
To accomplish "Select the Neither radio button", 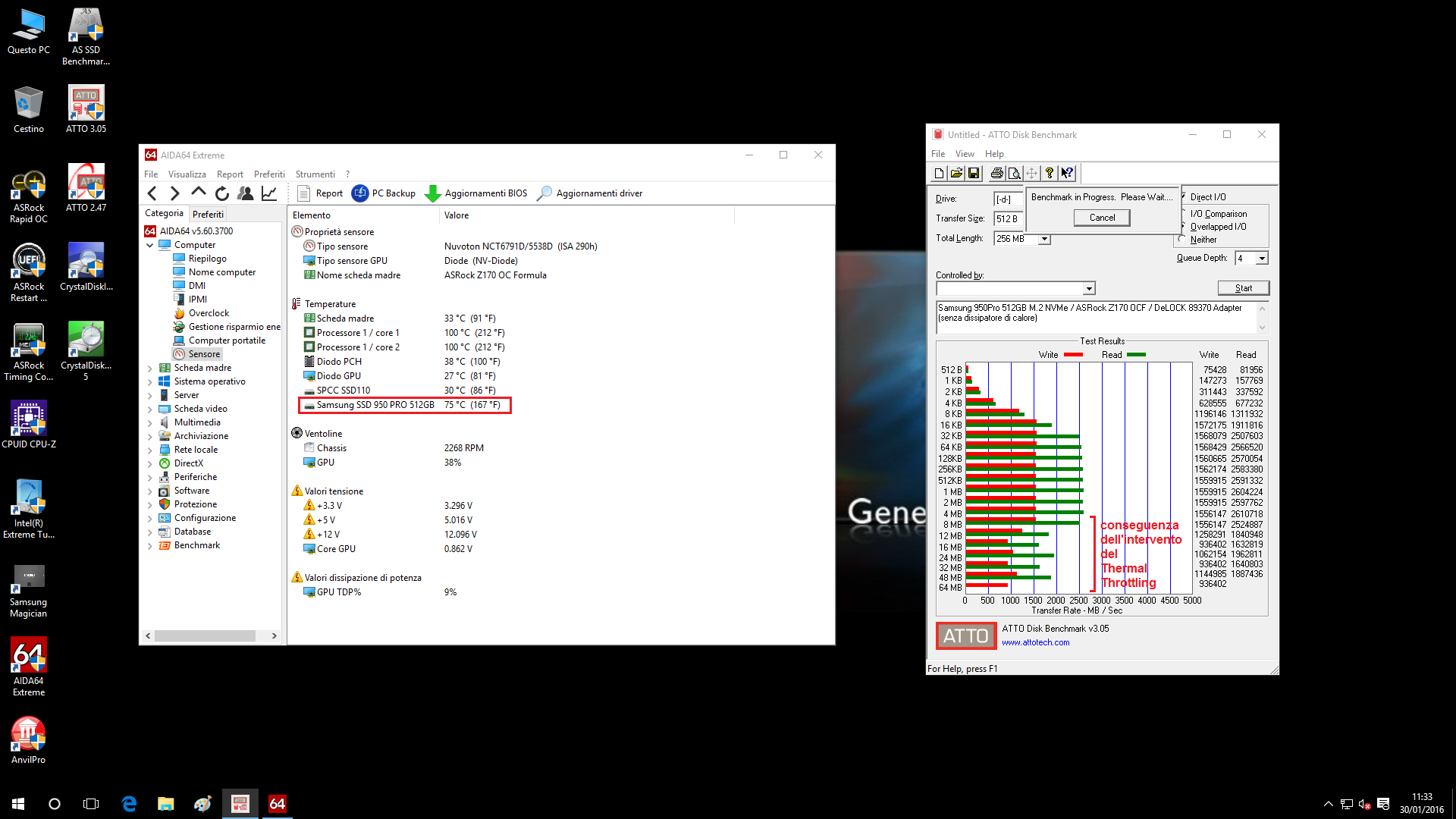I will [1181, 240].
